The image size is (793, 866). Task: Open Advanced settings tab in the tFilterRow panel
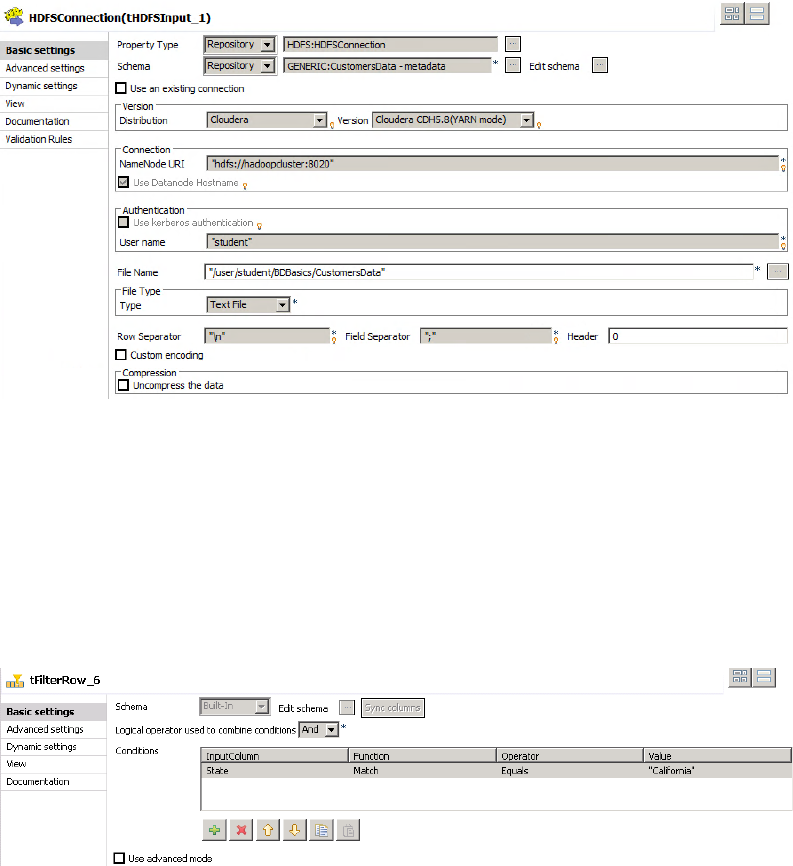(x=54, y=729)
